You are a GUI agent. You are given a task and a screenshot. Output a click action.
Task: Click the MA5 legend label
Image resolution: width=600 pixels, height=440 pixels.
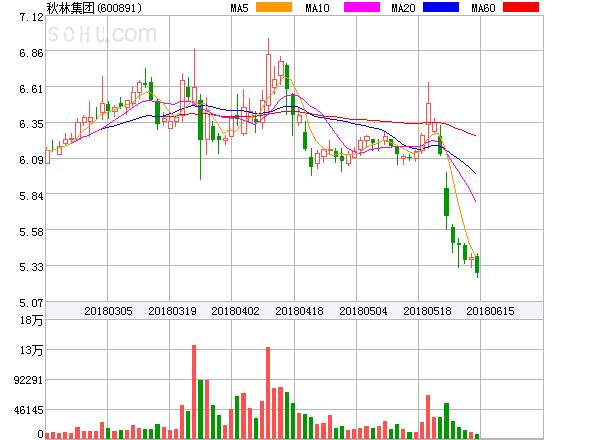[x=239, y=8]
